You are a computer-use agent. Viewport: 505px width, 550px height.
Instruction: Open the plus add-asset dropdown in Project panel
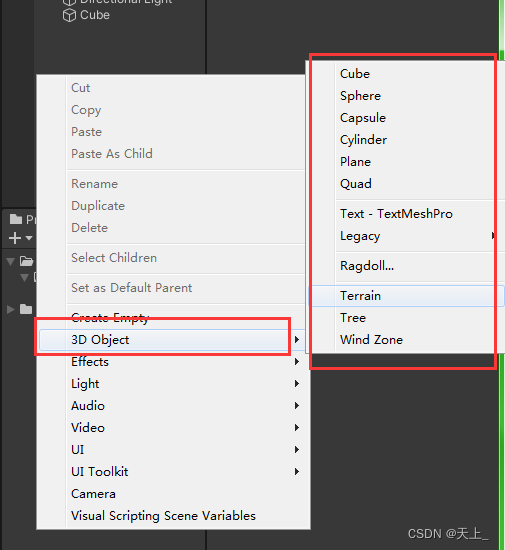[x=20, y=238]
